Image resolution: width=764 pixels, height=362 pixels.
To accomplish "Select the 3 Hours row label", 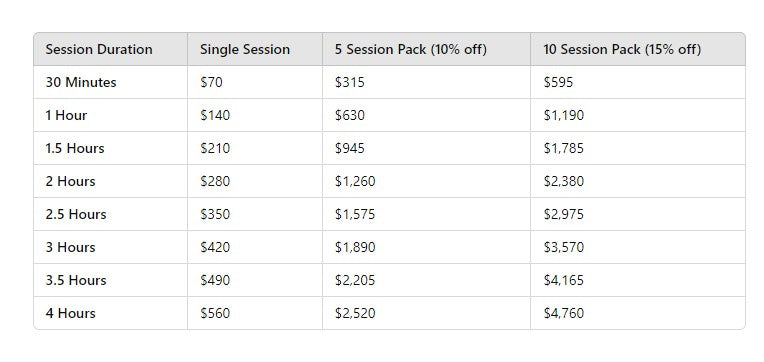I will click(x=70, y=248).
